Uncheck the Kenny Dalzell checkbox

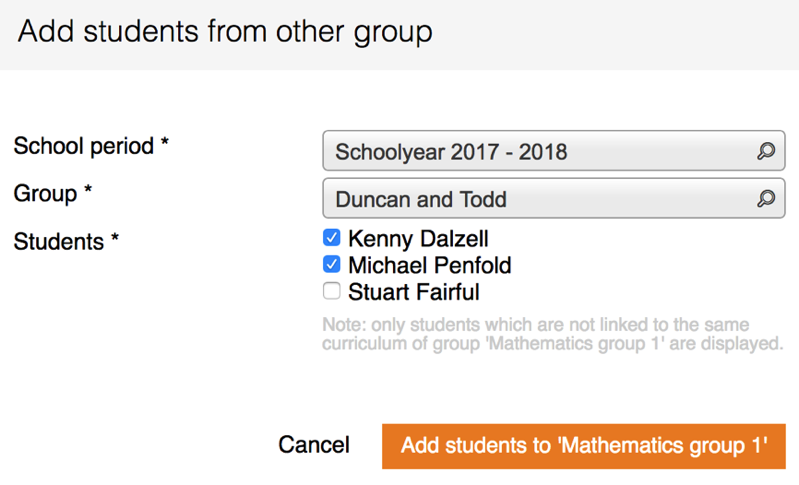coord(332,239)
